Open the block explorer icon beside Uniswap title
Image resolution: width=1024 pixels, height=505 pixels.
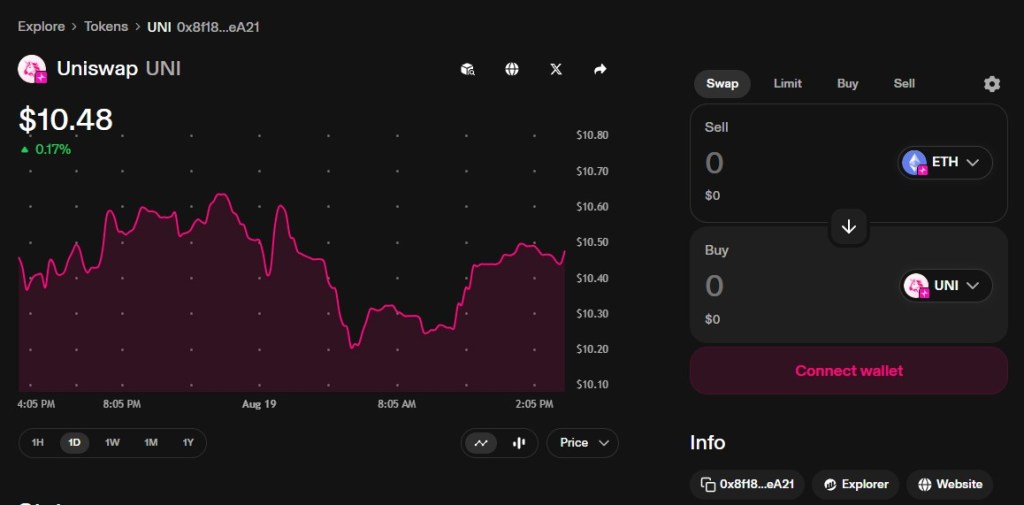(x=467, y=69)
